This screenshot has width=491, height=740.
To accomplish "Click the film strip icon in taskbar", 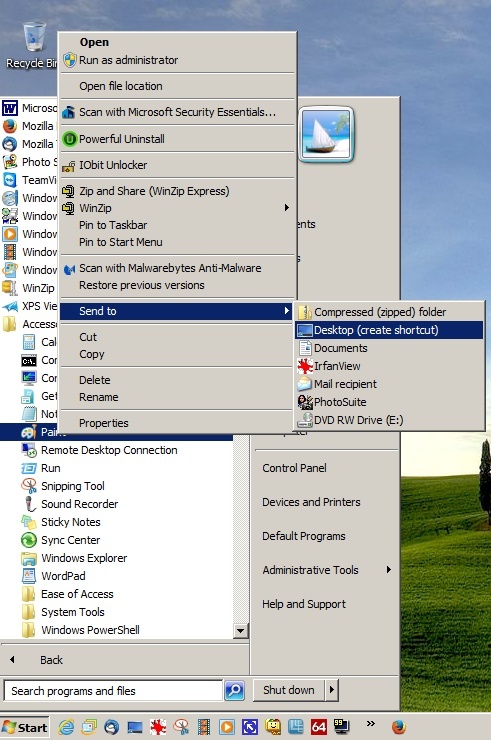I will 204,727.
